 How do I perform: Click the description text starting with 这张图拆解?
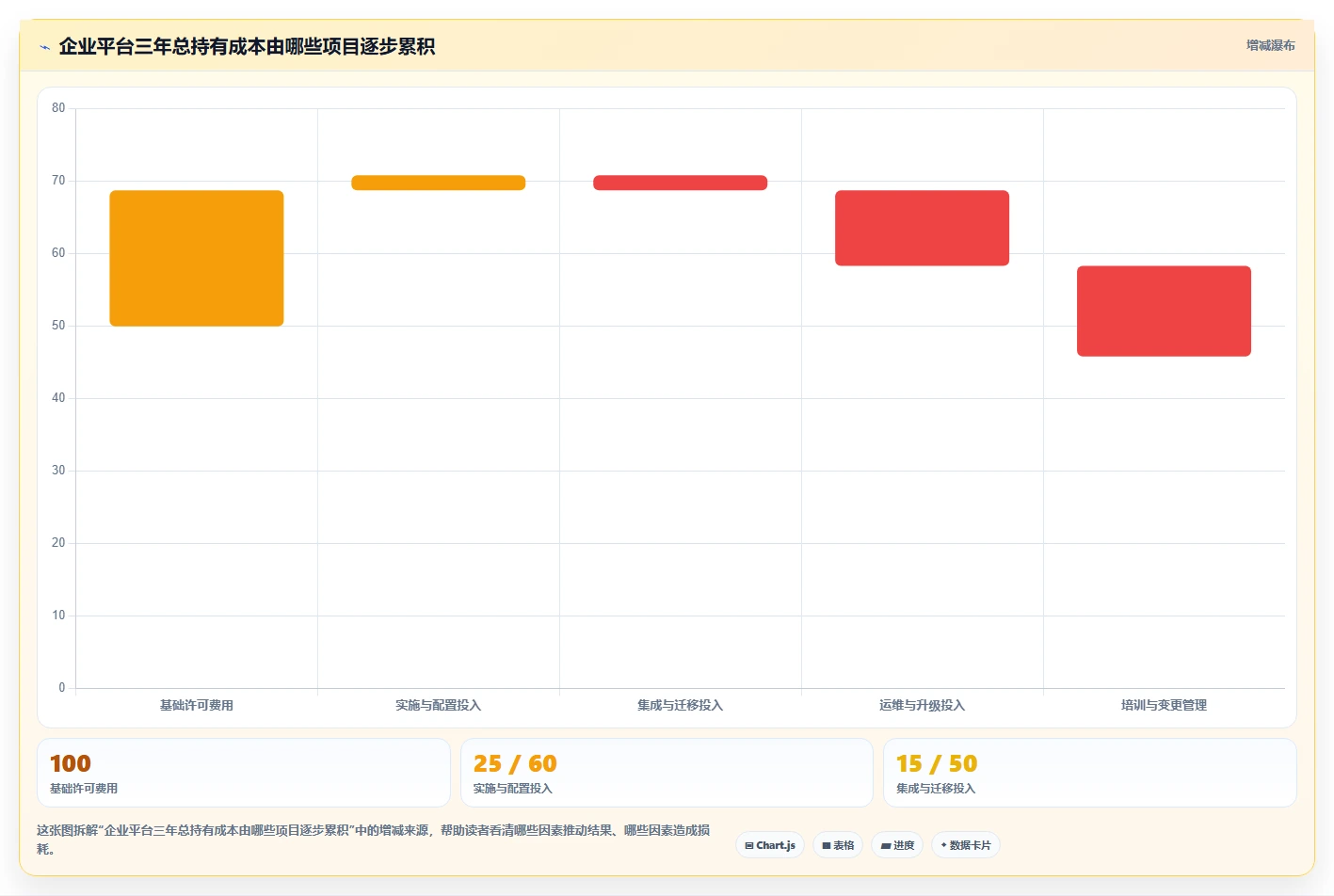tap(374, 840)
